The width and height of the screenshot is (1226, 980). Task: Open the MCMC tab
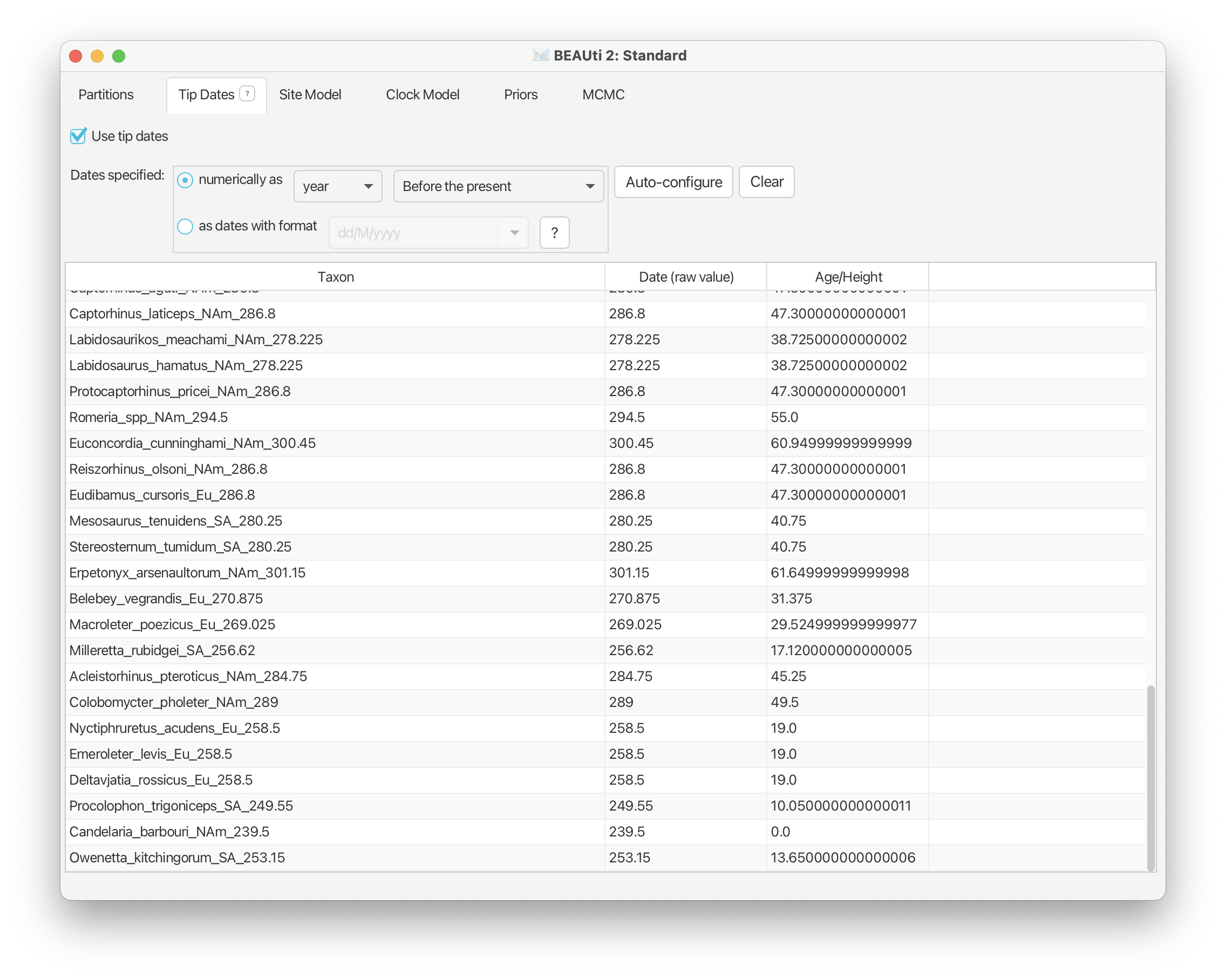point(603,94)
